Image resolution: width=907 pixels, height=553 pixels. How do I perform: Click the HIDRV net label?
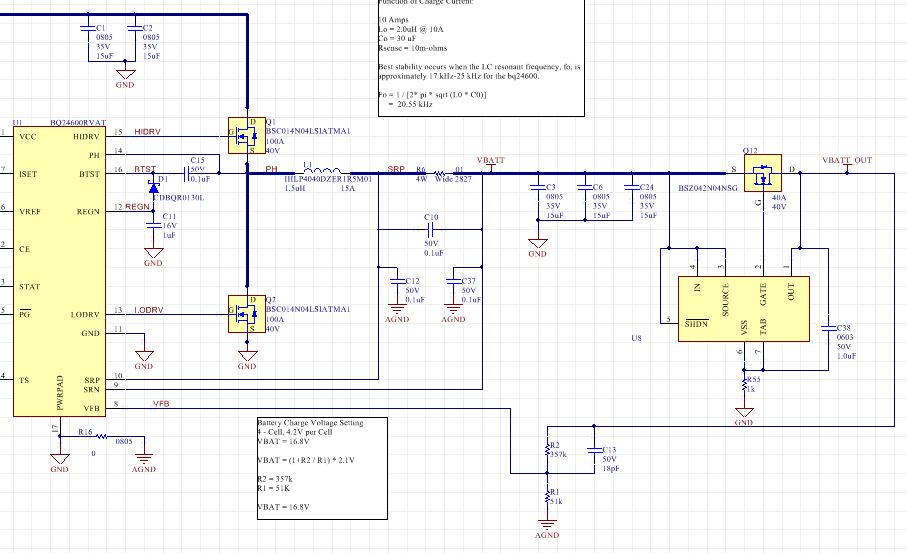click(148, 132)
